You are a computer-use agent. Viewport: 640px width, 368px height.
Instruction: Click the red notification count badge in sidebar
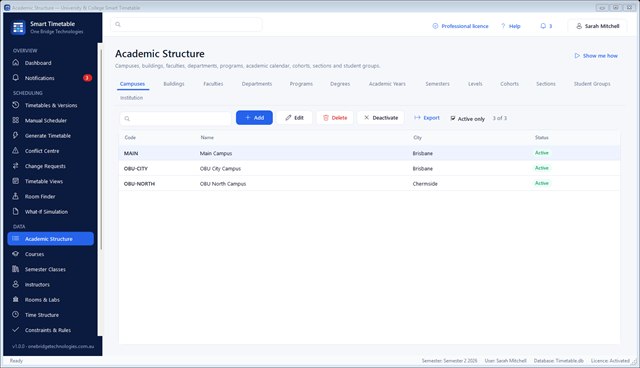[87, 78]
